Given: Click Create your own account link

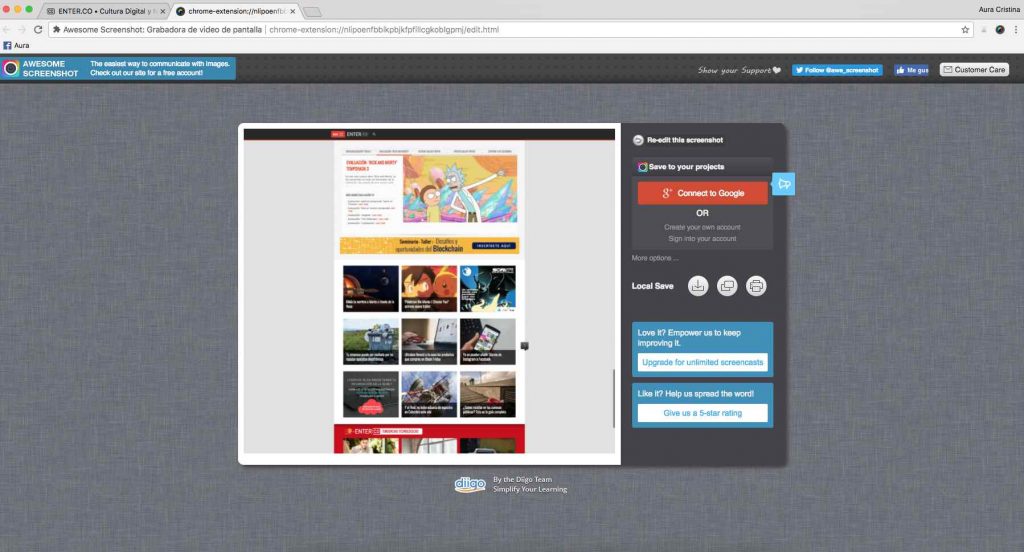Looking at the screenshot, I should click(702, 227).
